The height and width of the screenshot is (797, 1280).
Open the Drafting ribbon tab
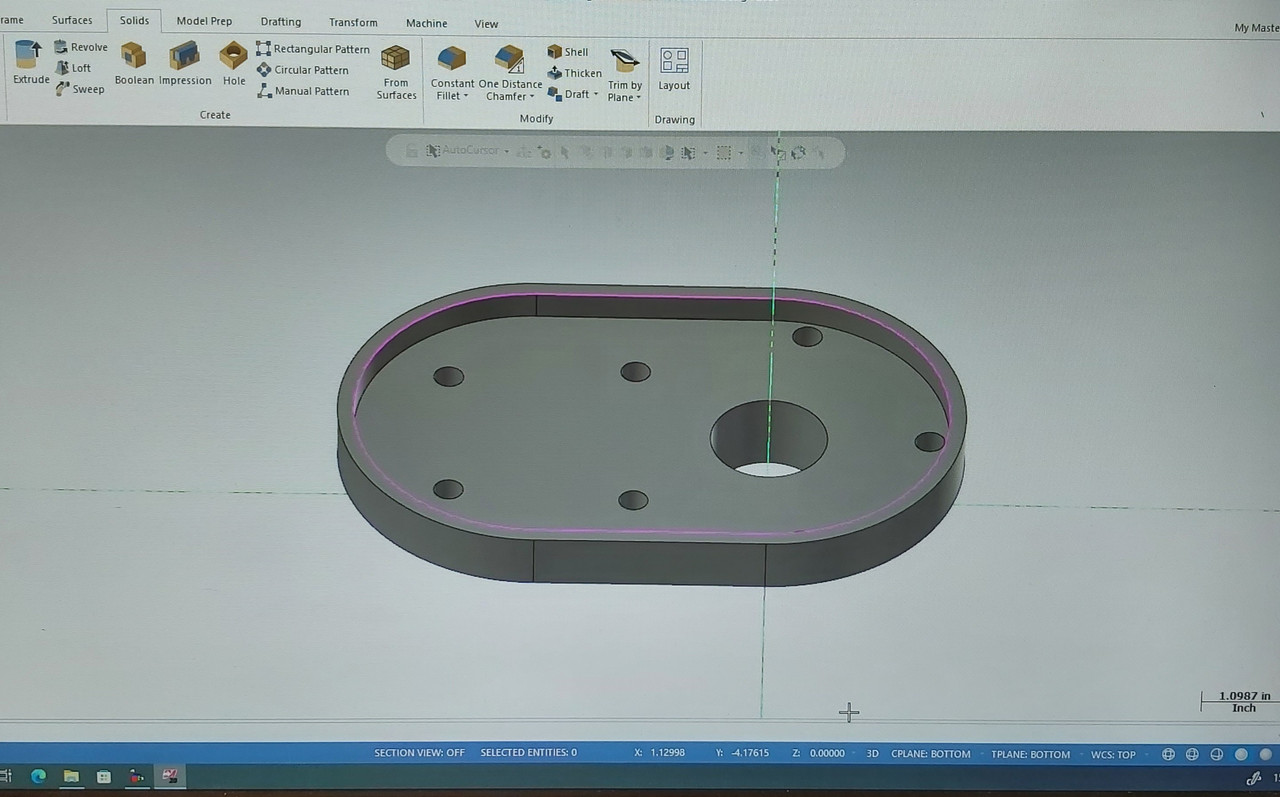pos(281,22)
